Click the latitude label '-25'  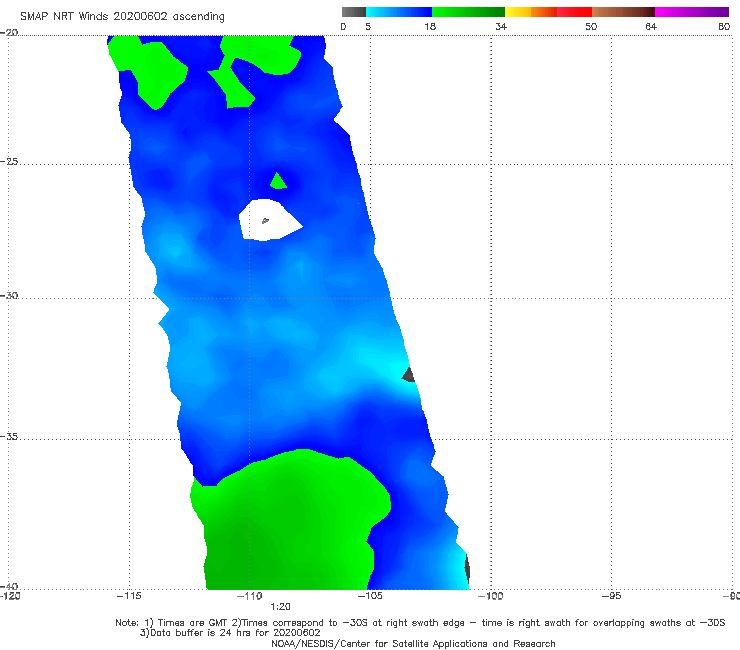pos(9,162)
